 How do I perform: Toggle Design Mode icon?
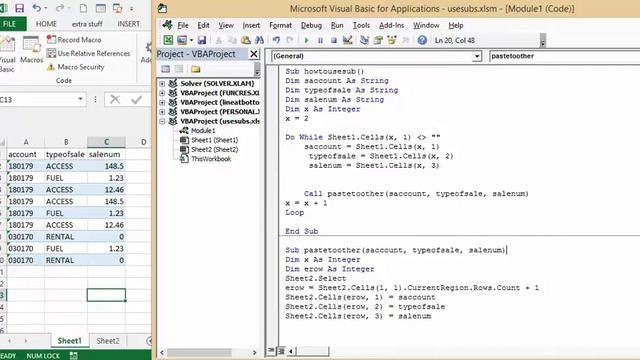tap(347, 40)
